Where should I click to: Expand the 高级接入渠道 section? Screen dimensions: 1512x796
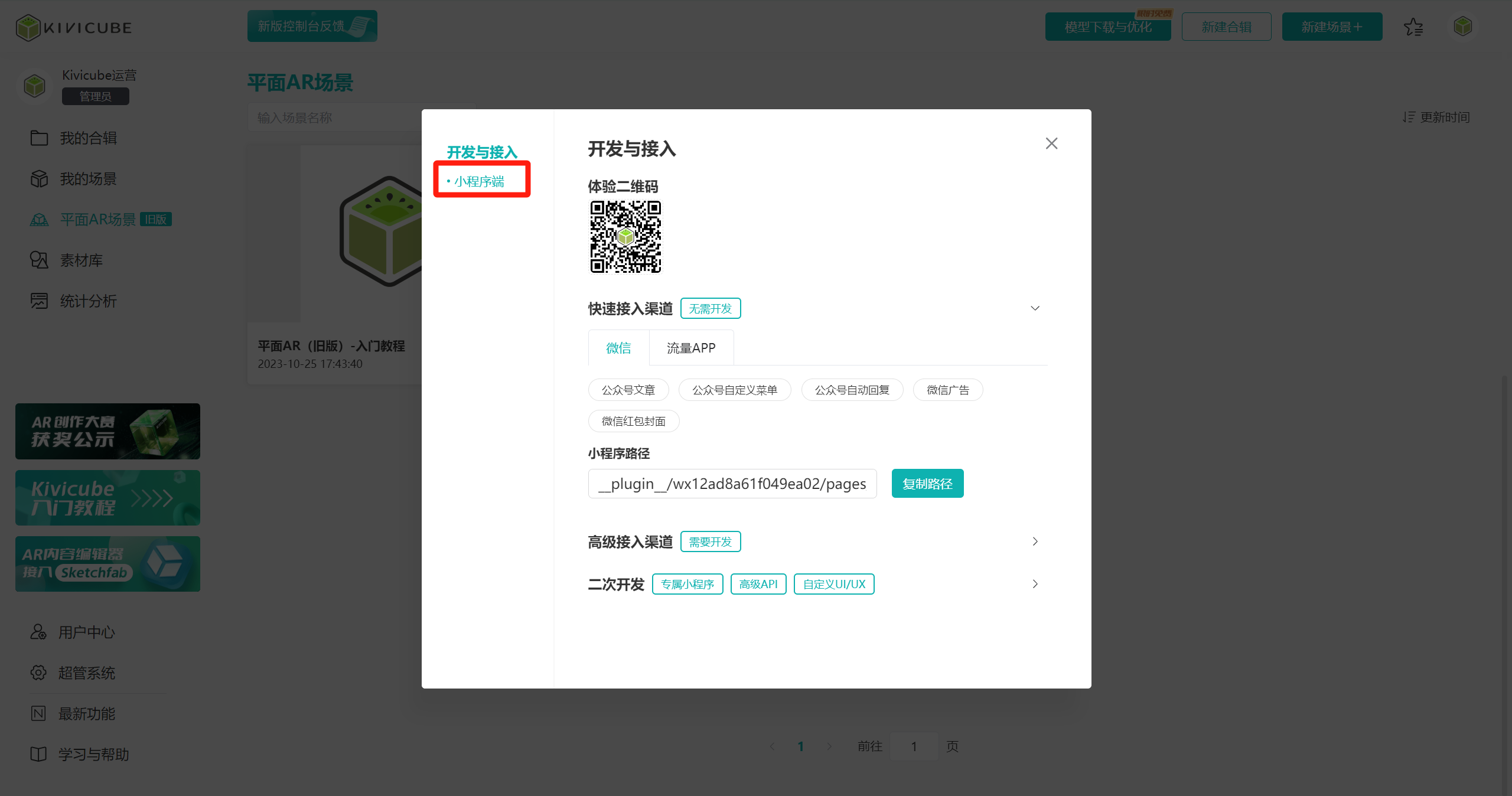(1035, 541)
